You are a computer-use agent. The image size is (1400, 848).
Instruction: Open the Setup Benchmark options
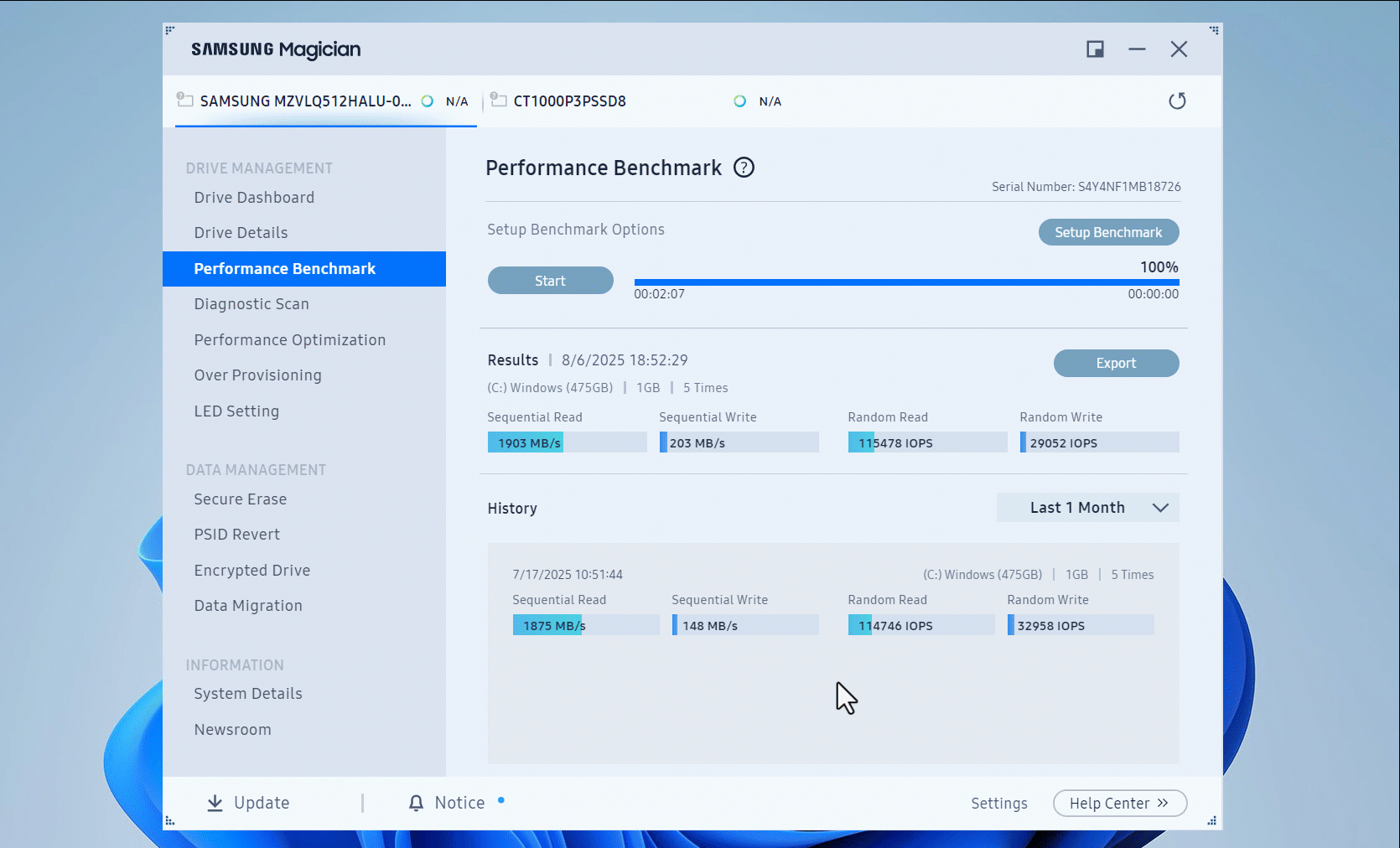pyautogui.click(x=1108, y=231)
